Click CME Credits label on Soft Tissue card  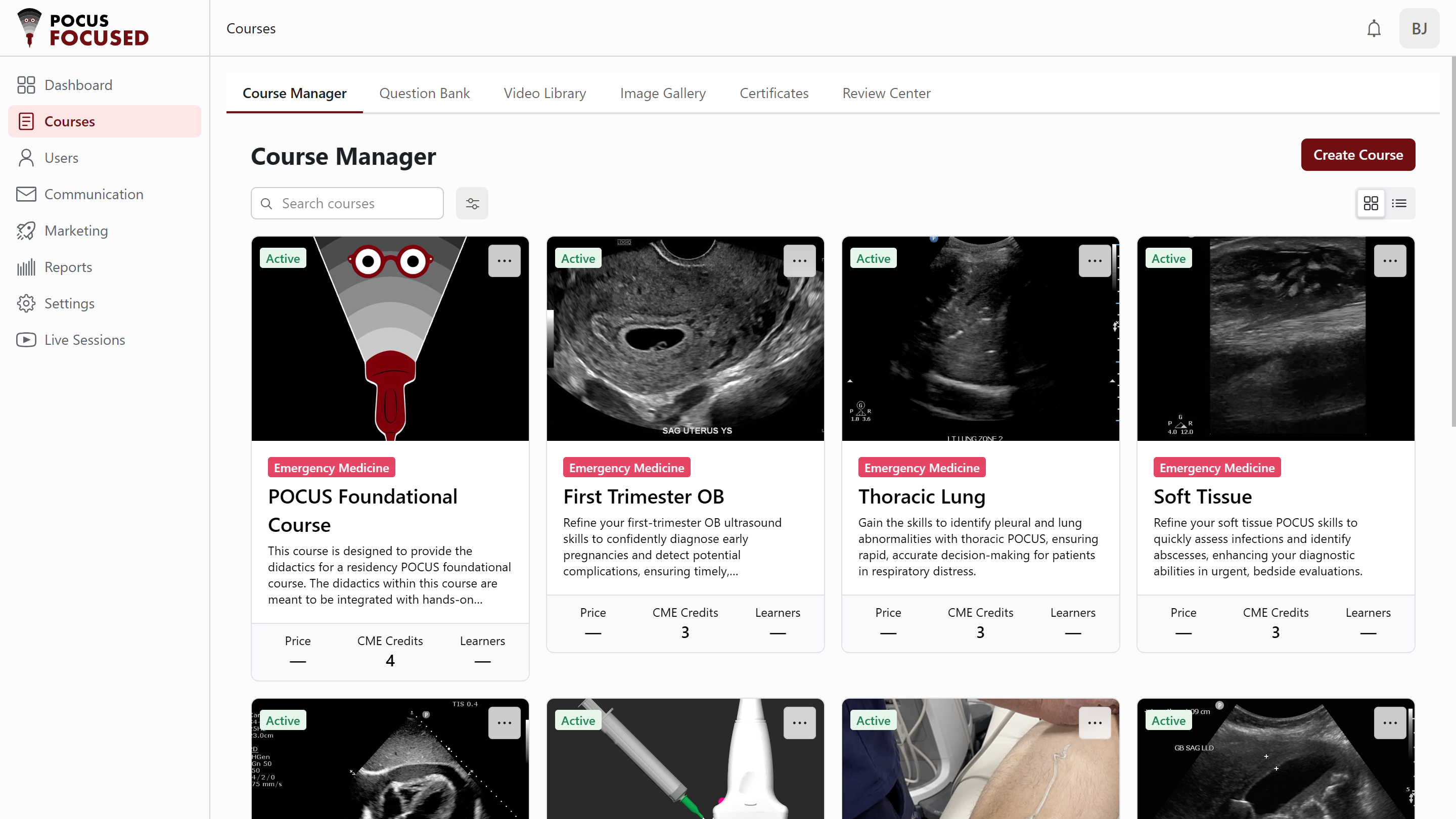(1275, 612)
